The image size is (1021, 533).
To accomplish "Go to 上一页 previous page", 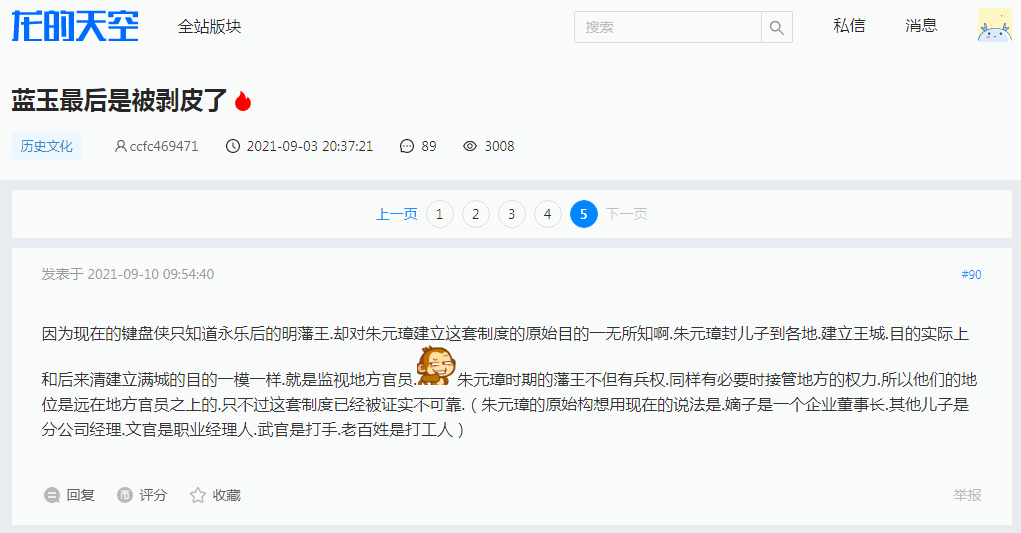I will (397, 214).
